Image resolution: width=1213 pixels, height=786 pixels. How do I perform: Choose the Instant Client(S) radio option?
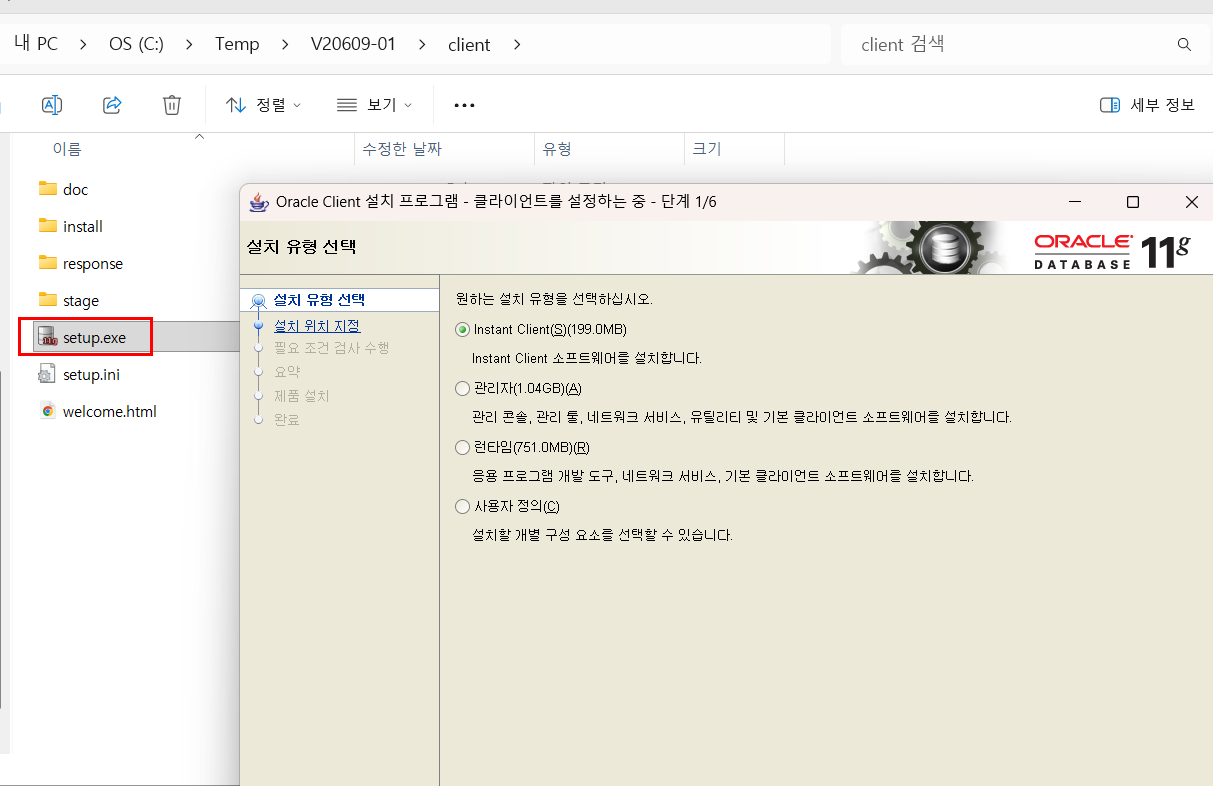462,329
